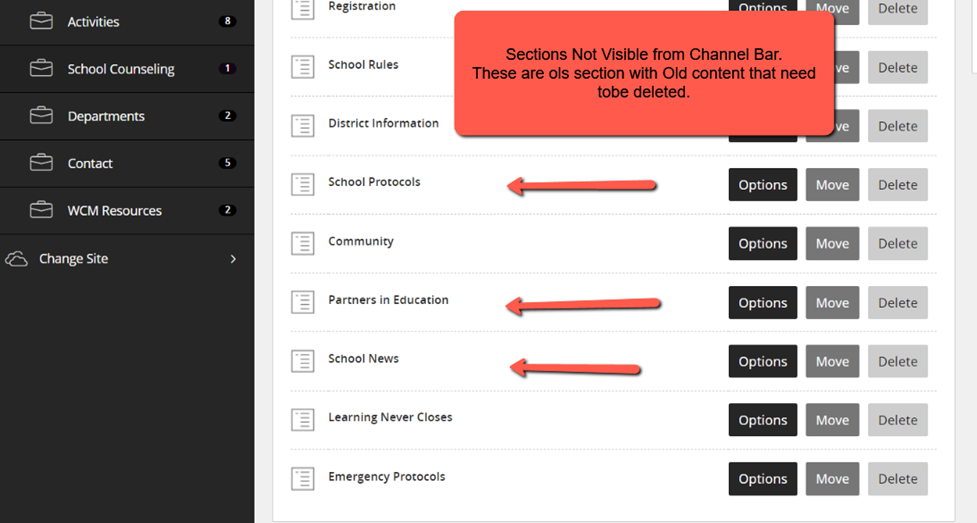Click the page icon beside Emergency Protocols
Viewport: 977px width, 523px height.
coord(303,479)
